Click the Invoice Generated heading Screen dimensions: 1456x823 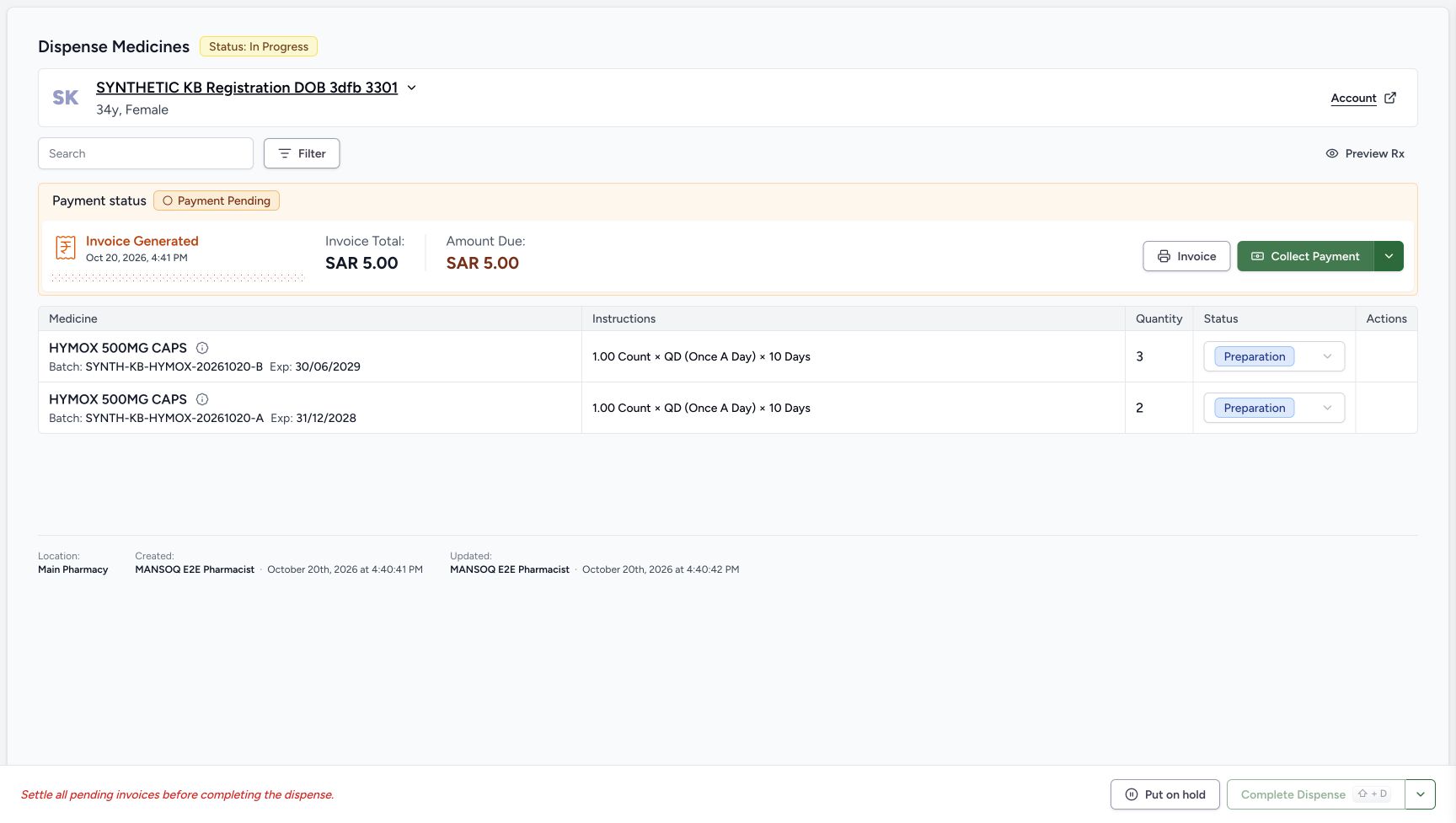click(142, 241)
